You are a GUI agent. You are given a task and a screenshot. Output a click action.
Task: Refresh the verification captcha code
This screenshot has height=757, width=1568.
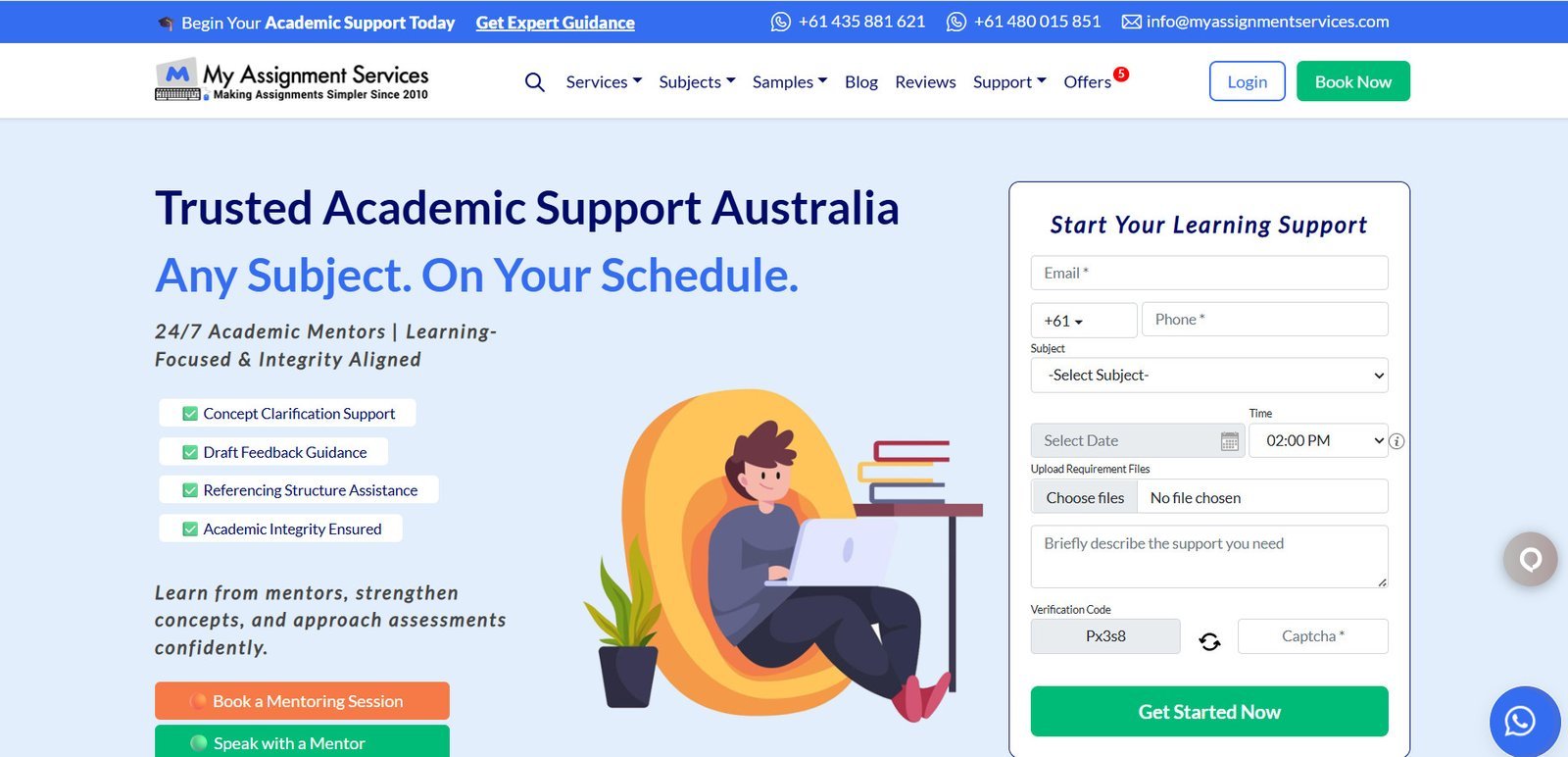(x=1209, y=641)
